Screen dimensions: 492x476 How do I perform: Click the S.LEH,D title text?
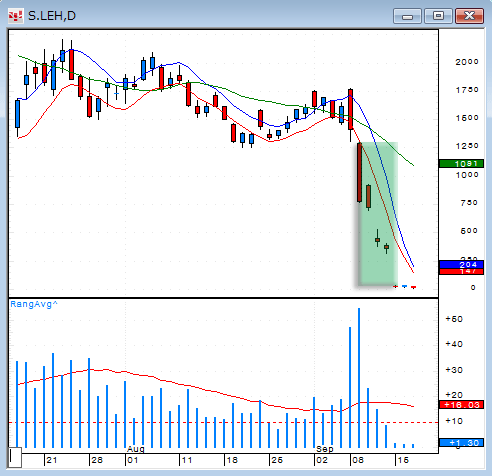point(52,16)
